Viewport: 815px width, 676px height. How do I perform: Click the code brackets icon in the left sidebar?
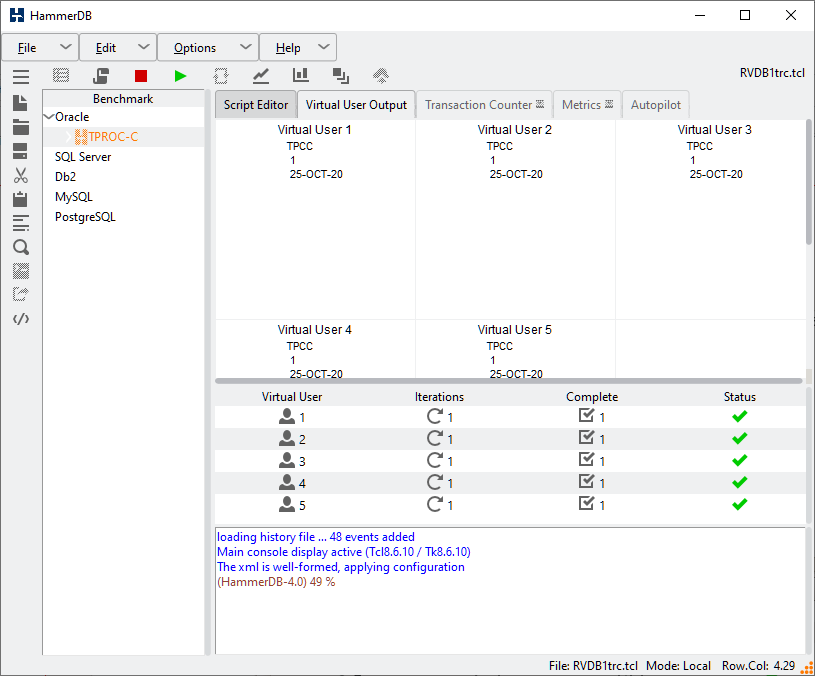pyautogui.click(x=21, y=319)
